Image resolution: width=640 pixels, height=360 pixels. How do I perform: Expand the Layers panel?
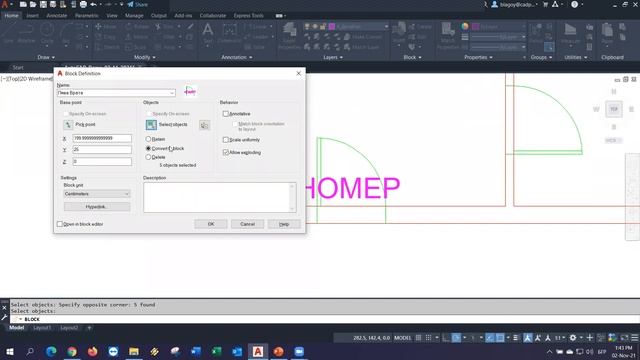[x=333, y=58]
